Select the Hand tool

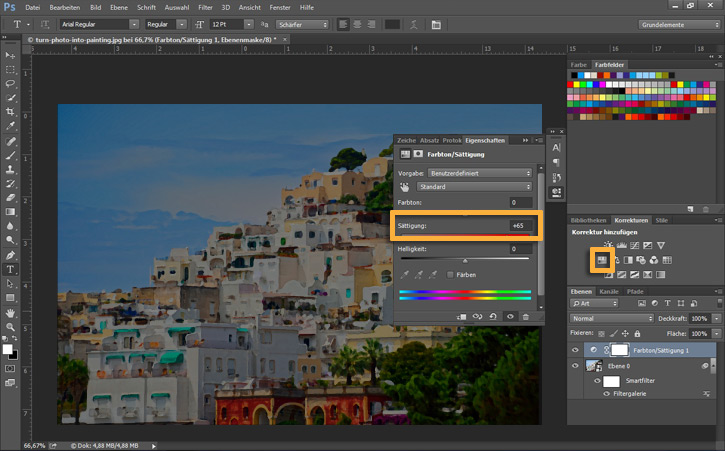[x=11, y=312]
